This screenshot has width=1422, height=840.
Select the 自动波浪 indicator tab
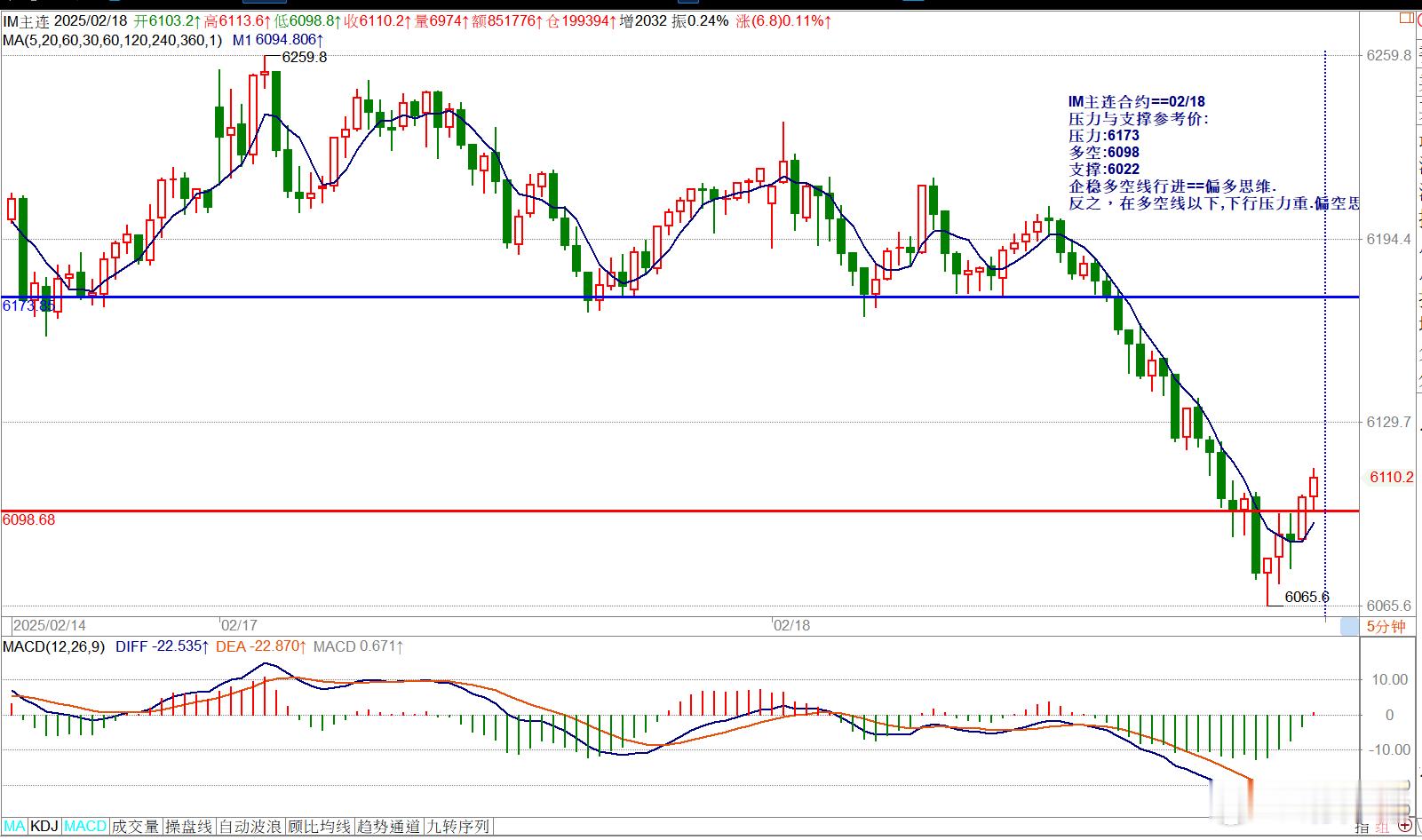point(250,827)
